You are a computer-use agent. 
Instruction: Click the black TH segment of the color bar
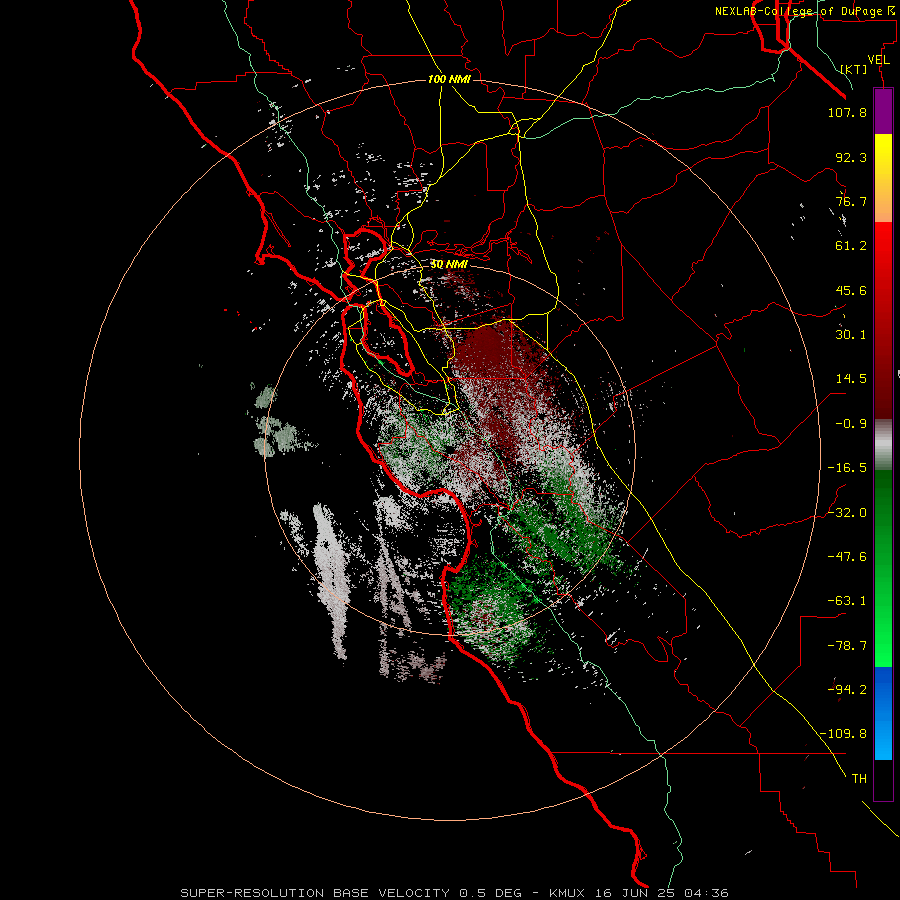tap(883, 780)
